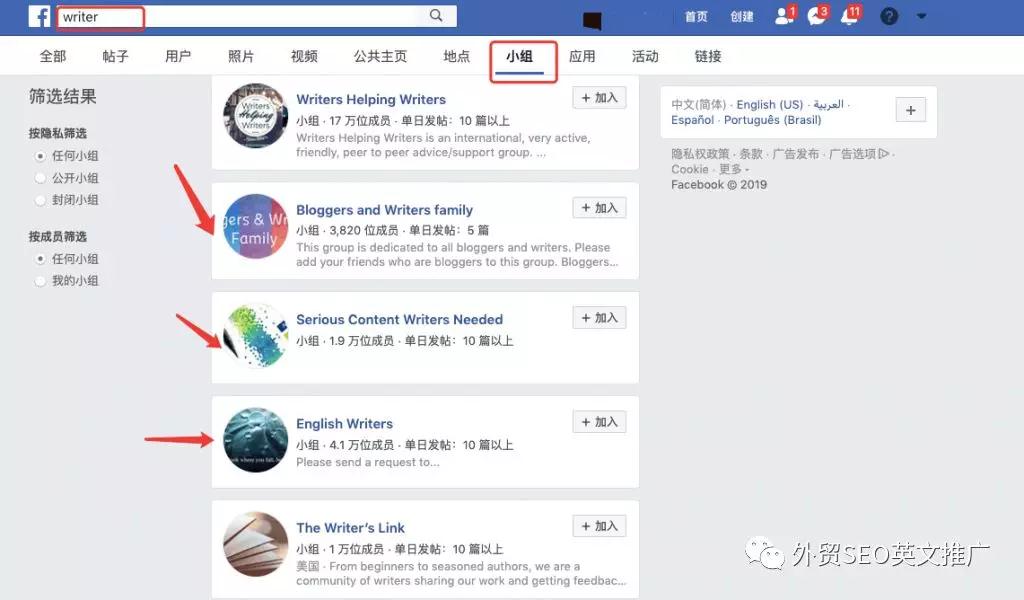Open the Cookie footer link

pyautogui.click(x=690, y=170)
